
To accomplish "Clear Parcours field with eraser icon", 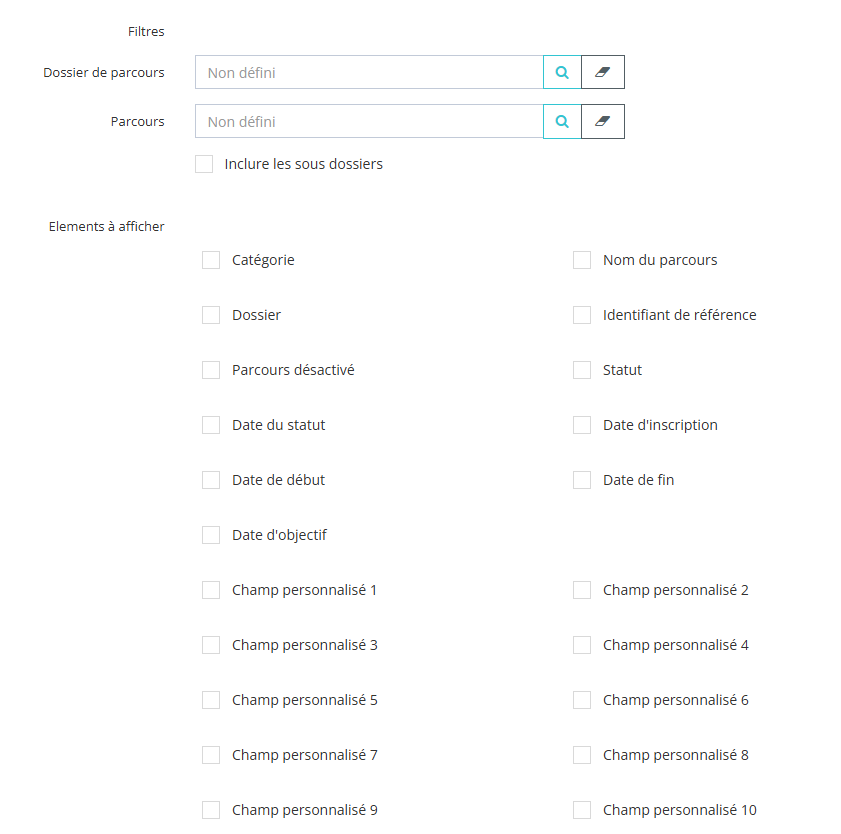I will pyautogui.click(x=602, y=121).
